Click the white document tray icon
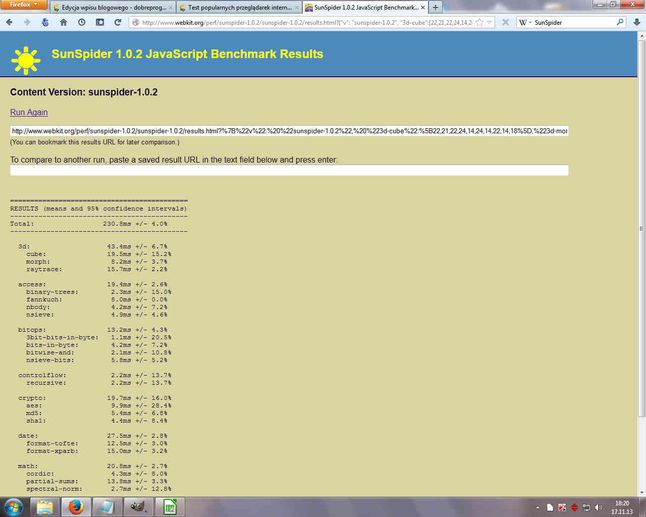Screen dimensions: 646x517 point(550,508)
